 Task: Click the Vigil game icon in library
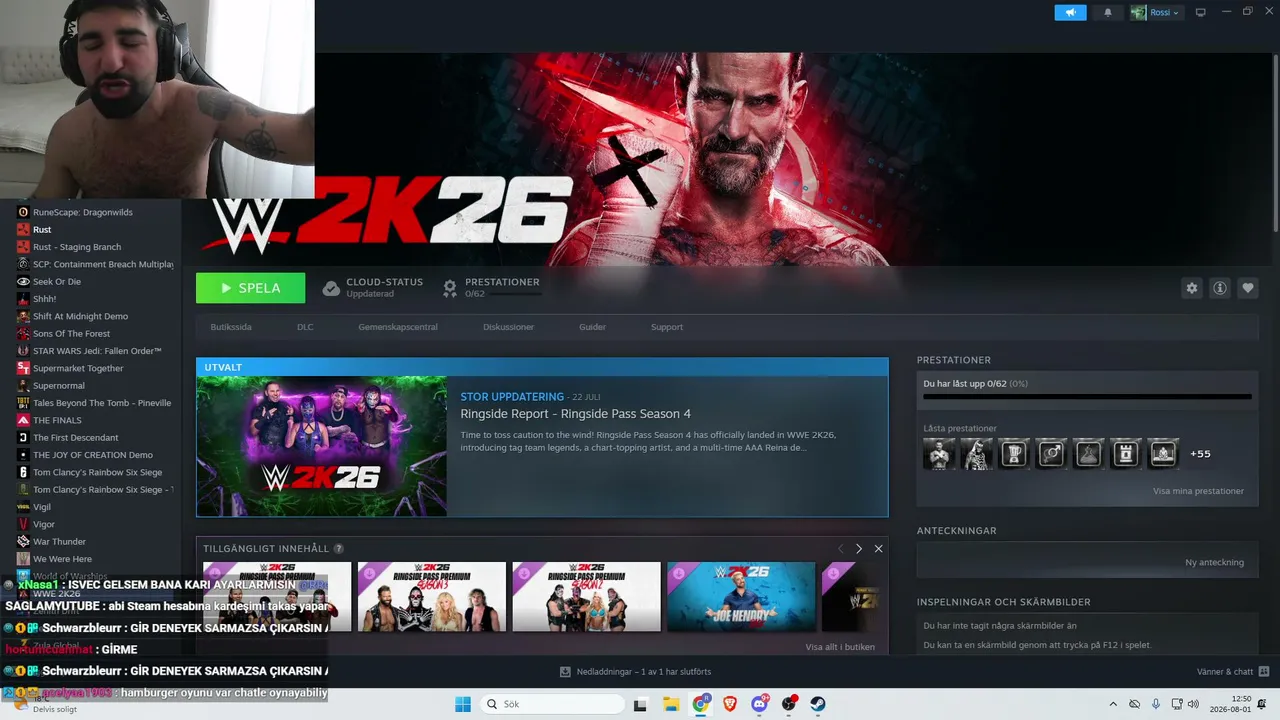(x=23, y=507)
